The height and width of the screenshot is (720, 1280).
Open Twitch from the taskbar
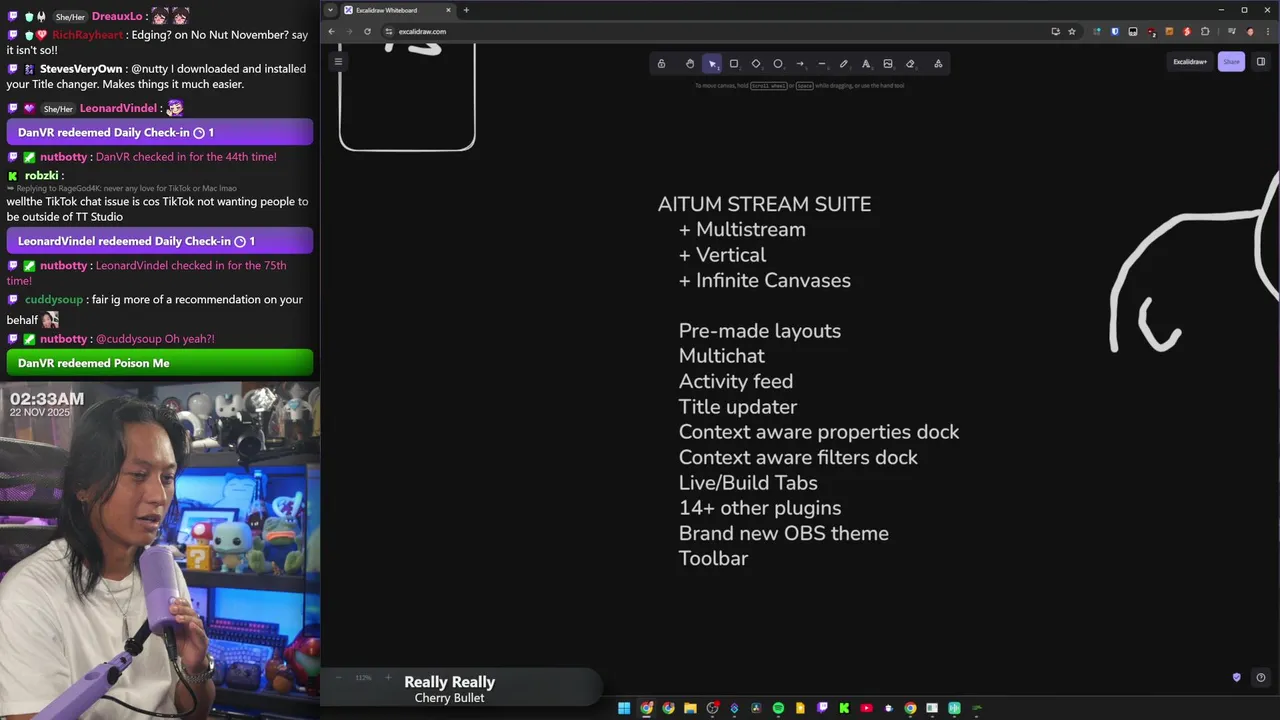point(822,708)
